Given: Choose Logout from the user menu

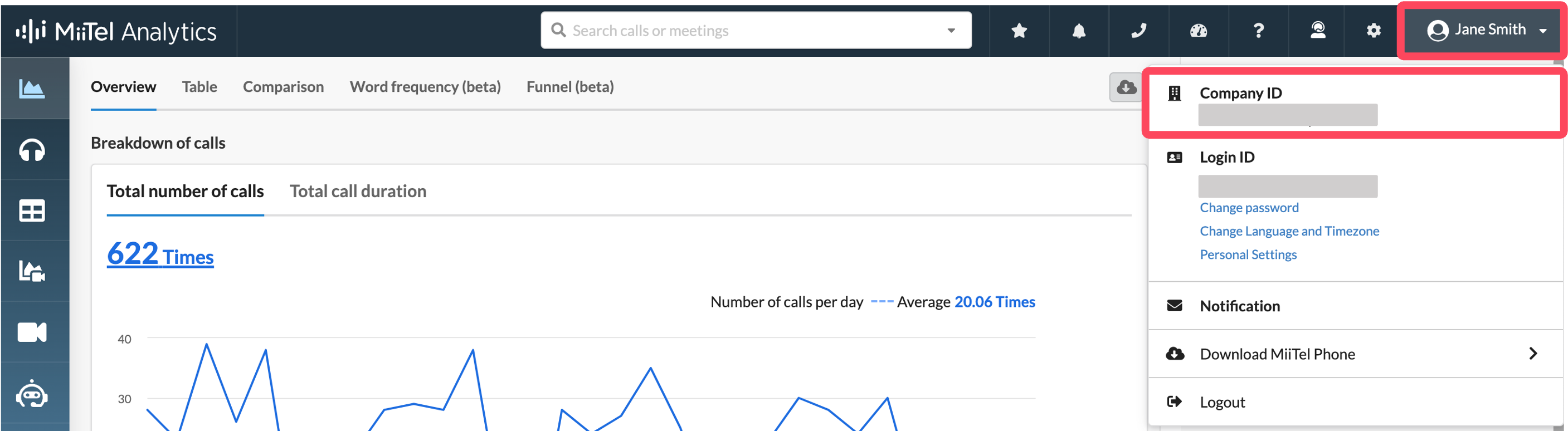Looking at the screenshot, I should tap(1355, 402).
